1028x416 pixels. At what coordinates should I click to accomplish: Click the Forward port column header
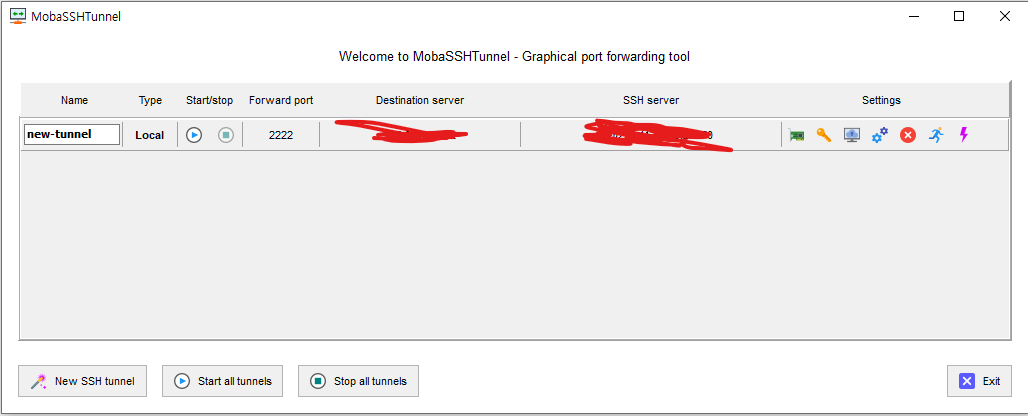(281, 100)
